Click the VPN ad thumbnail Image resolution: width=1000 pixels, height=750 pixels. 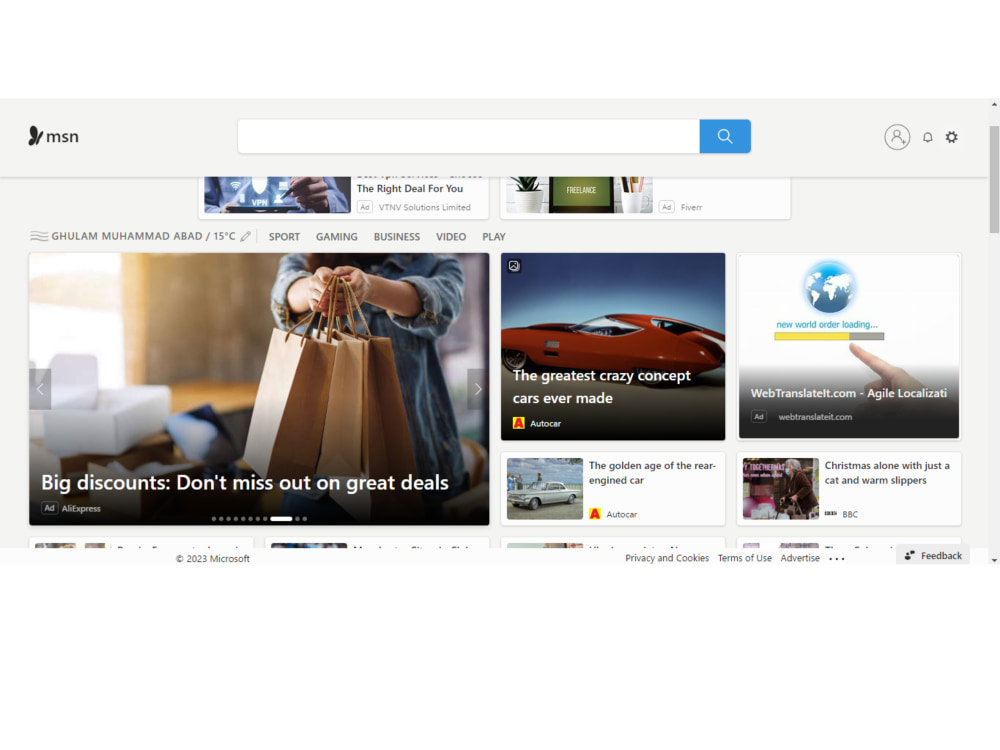[277, 195]
